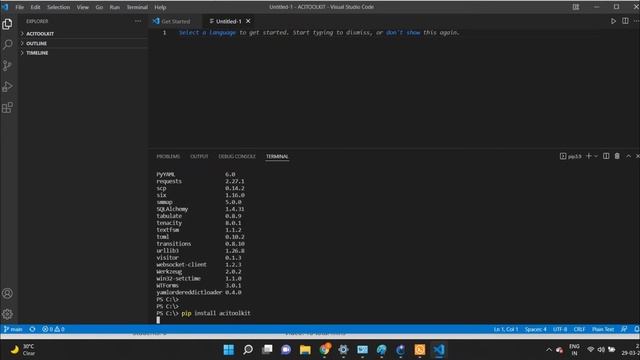Select the TERMINAL panel tab
The width and height of the screenshot is (640, 360).
click(277, 156)
